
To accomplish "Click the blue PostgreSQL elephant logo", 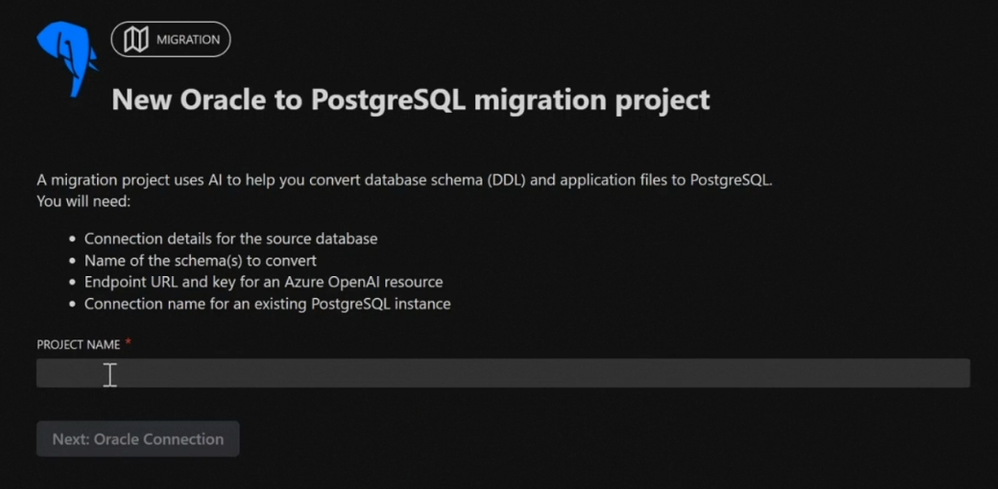I will pos(65,58).
